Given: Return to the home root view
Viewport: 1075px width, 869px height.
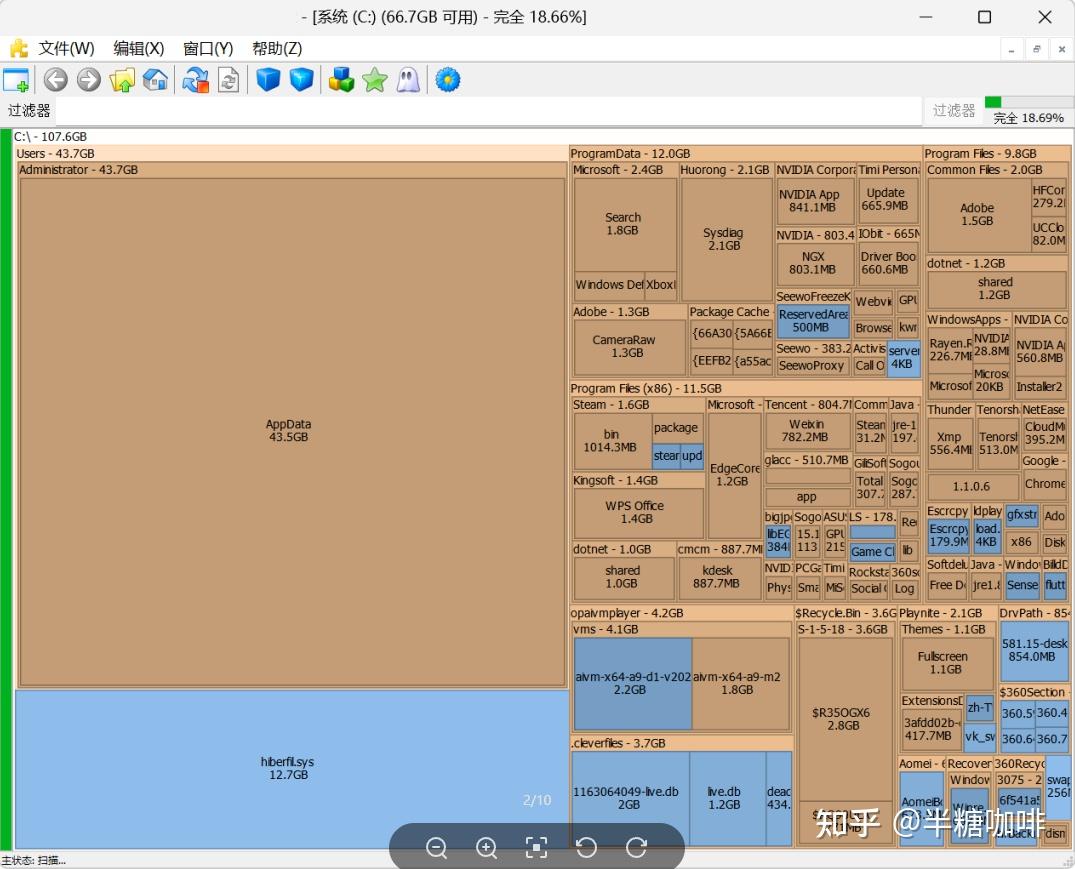Looking at the screenshot, I should 156,79.
